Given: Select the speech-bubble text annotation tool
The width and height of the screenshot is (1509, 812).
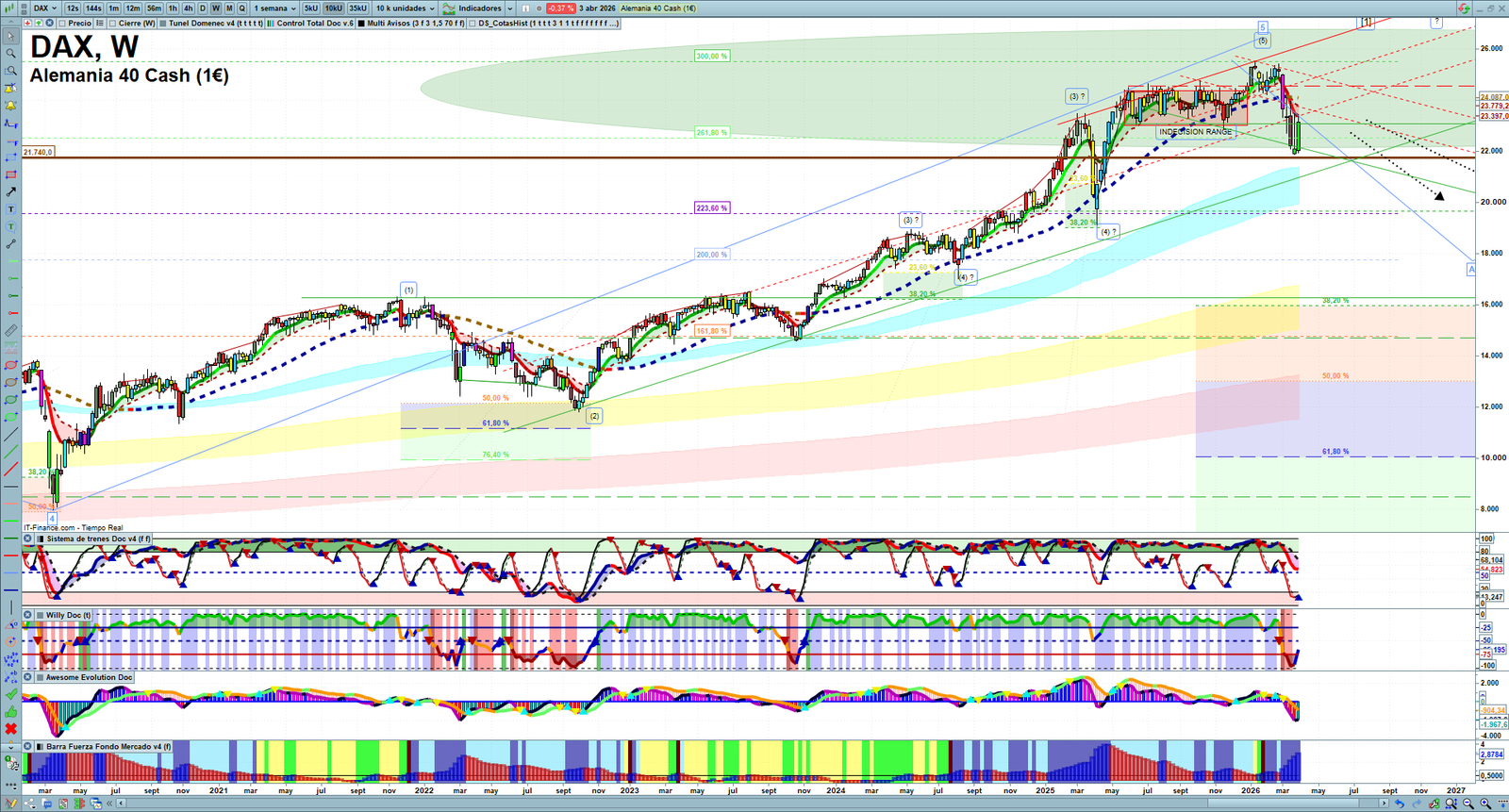Looking at the screenshot, I should [10, 226].
